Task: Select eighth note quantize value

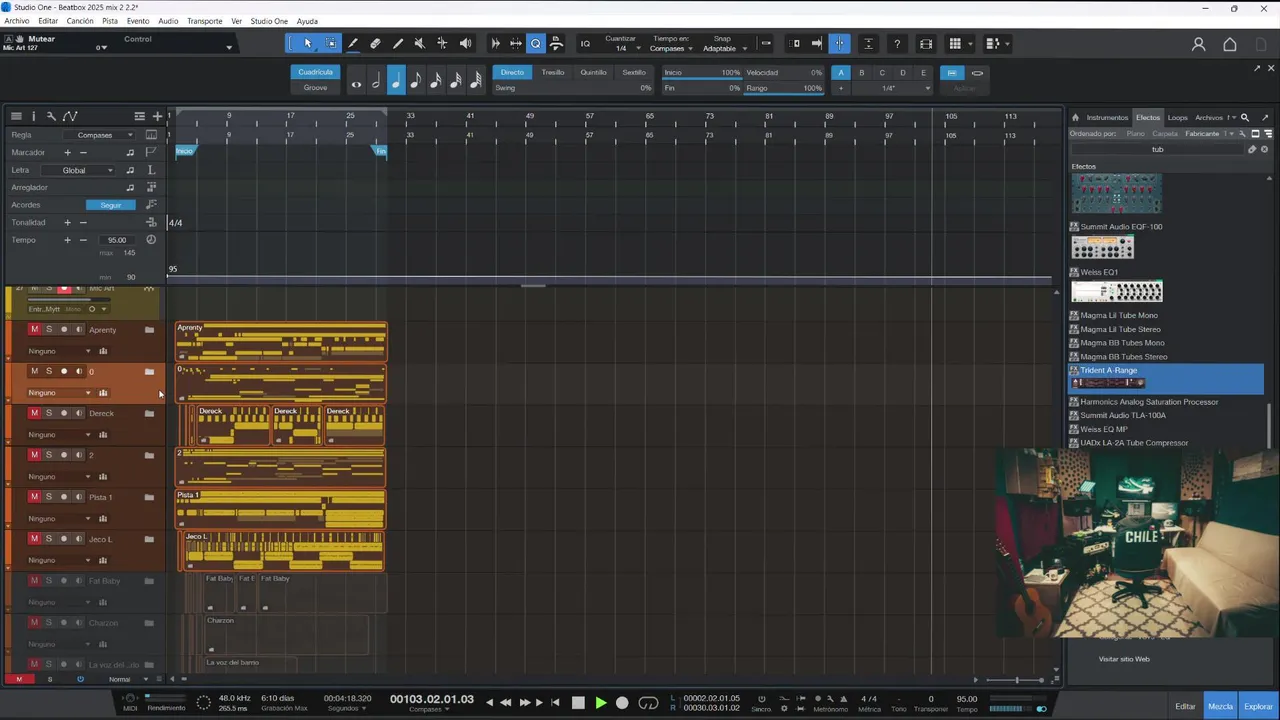Action: pos(416,80)
